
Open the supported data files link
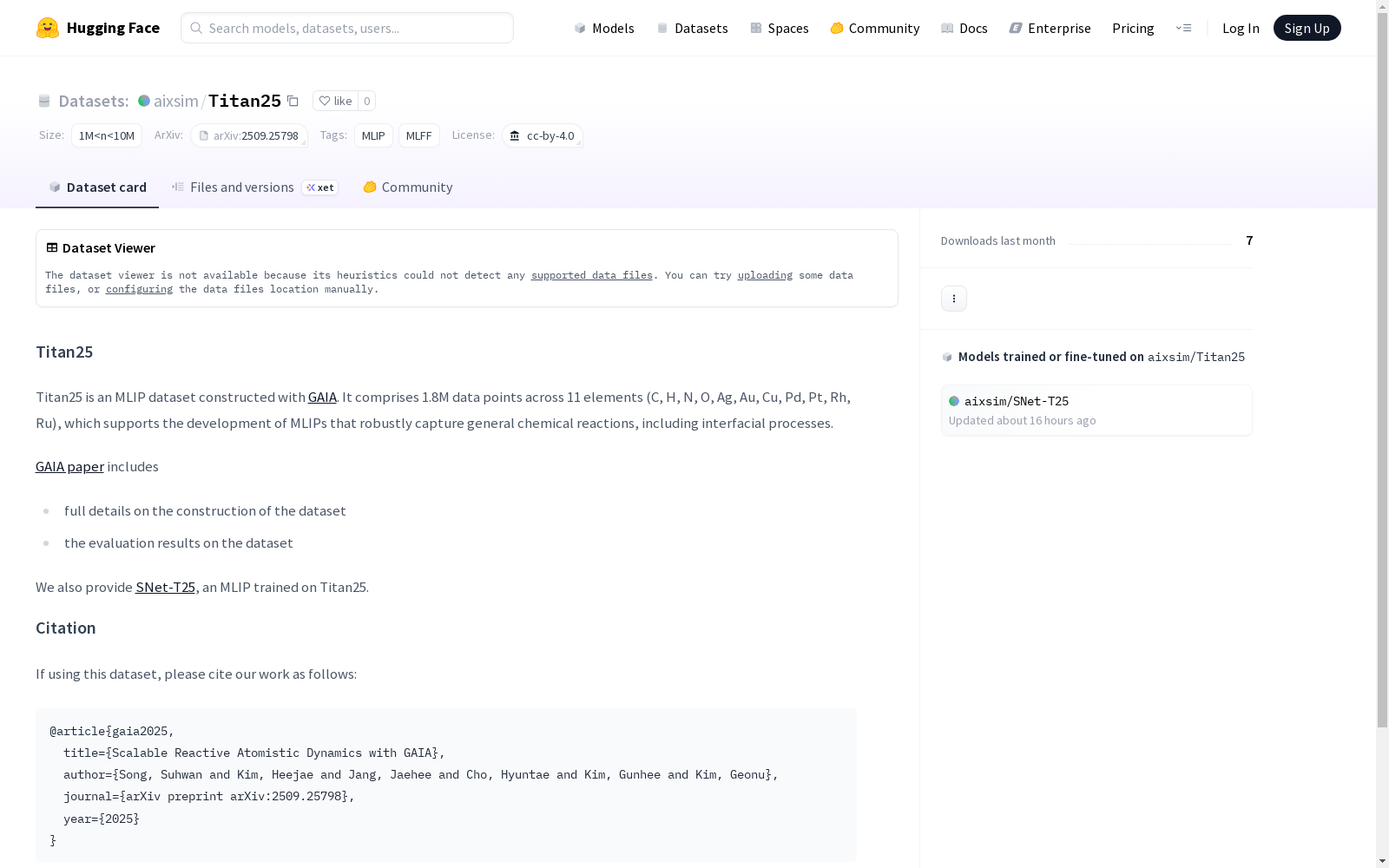(592, 275)
